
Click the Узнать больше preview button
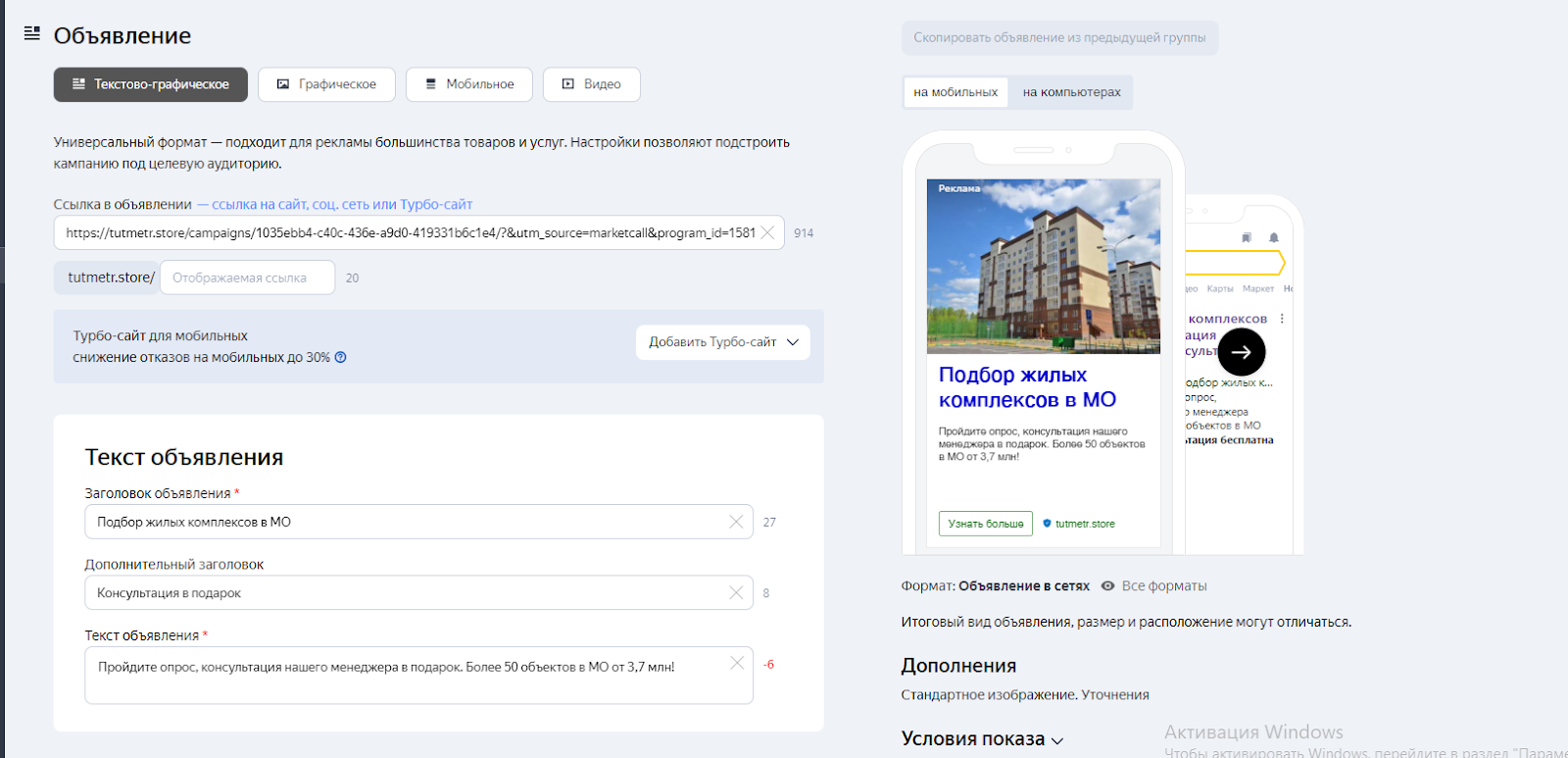(986, 524)
